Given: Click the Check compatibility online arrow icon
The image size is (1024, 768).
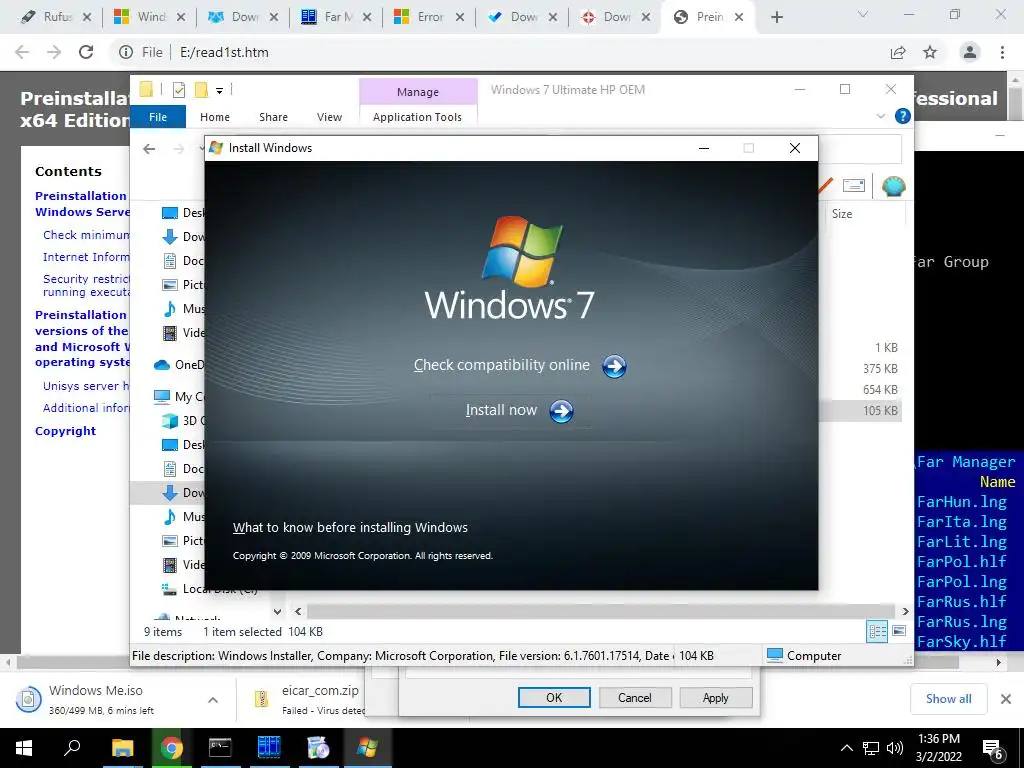Looking at the screenshot, I should tap(614, 366).
